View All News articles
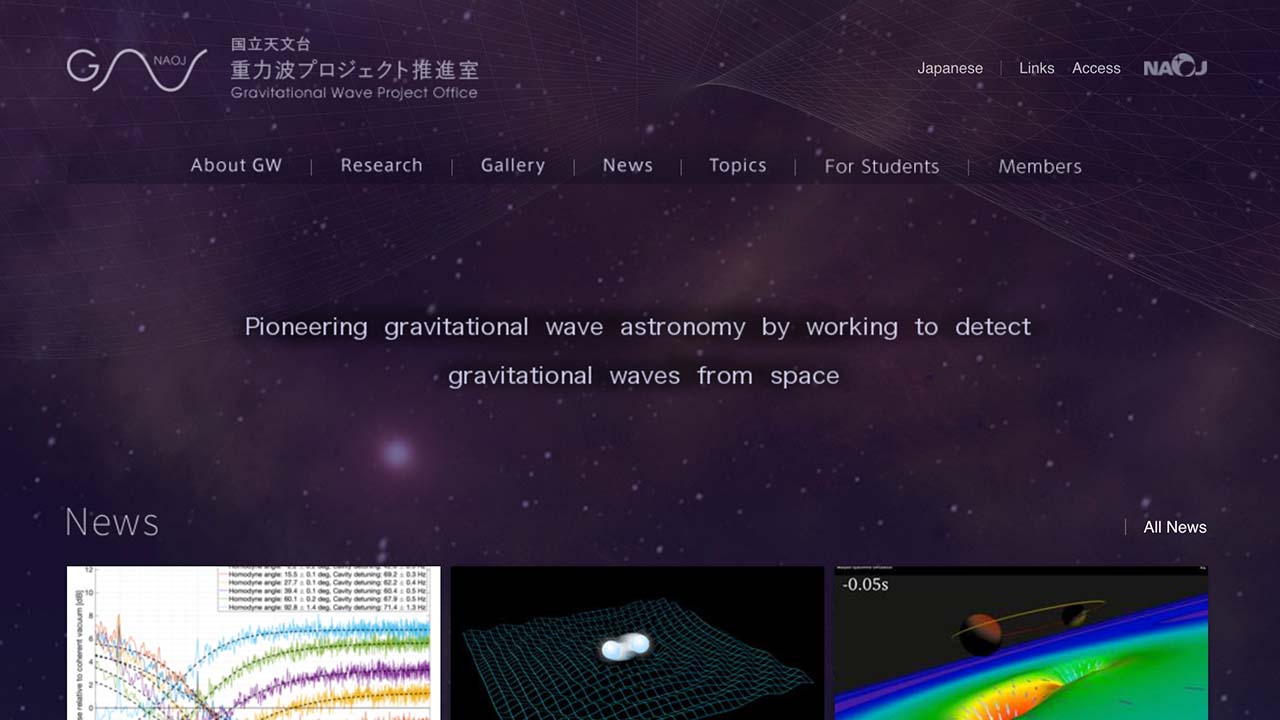This screenshot has width=1280, height=720. [1174, 527]
